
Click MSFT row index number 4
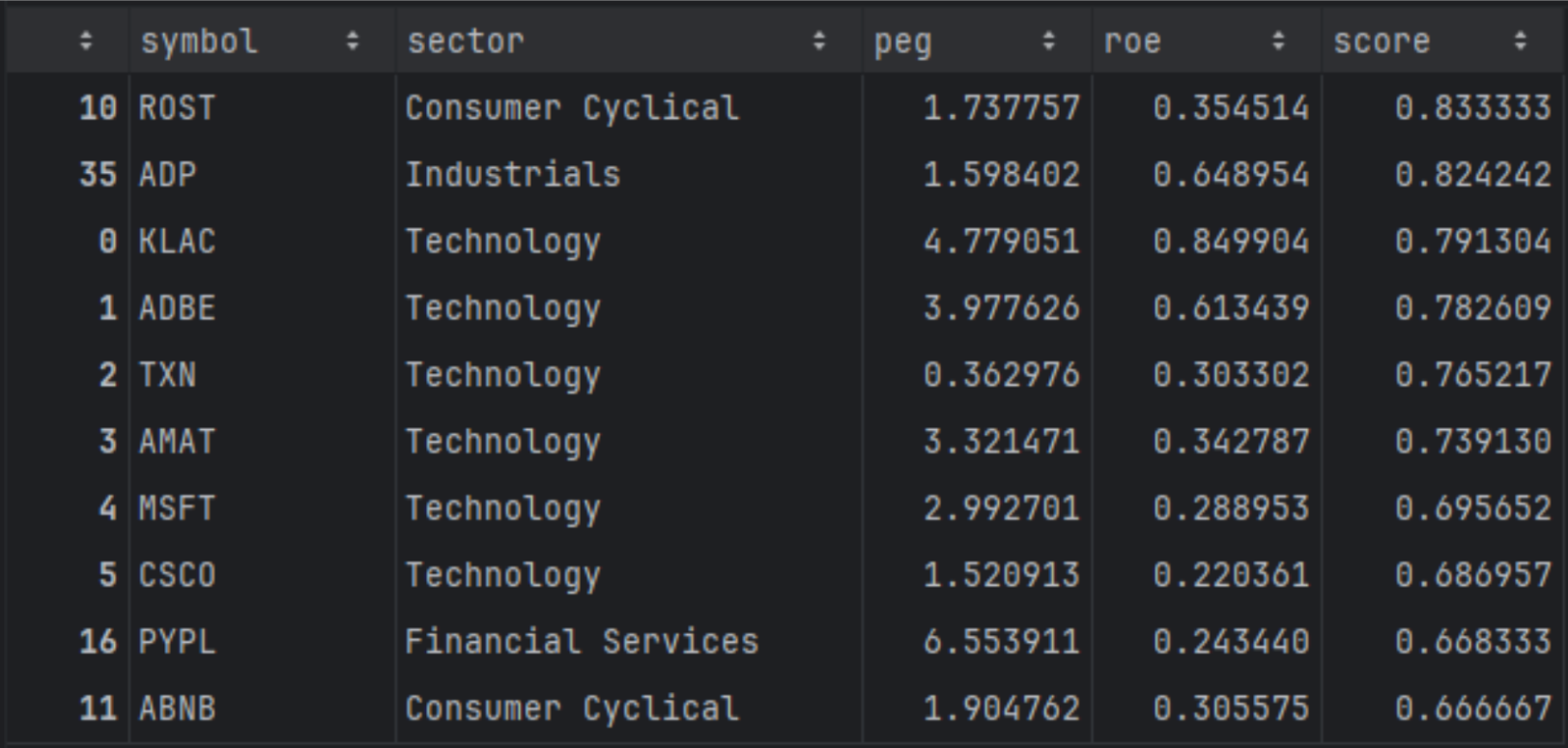click(107, 507)
